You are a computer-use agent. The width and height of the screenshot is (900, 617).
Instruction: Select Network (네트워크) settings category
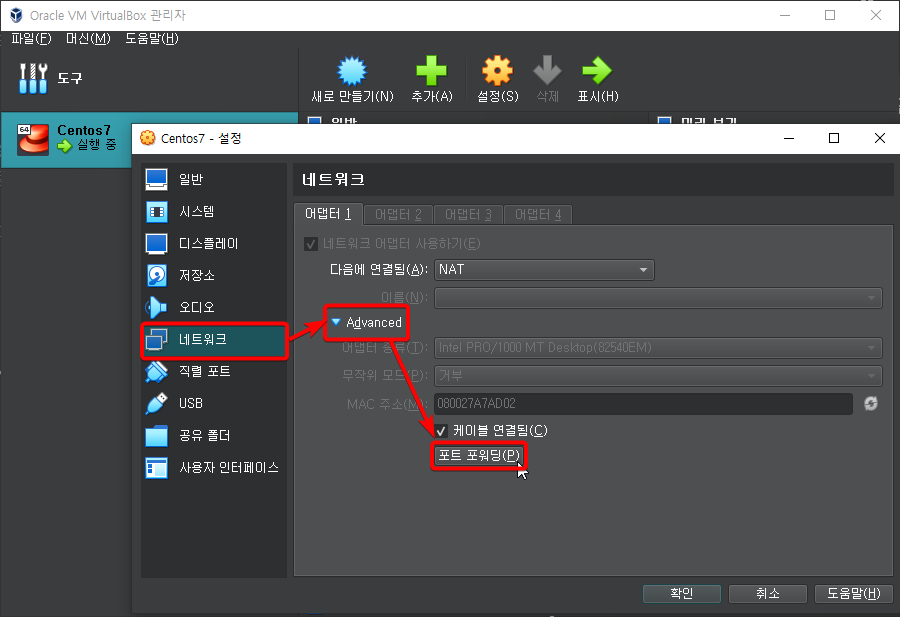pos(214,340)
